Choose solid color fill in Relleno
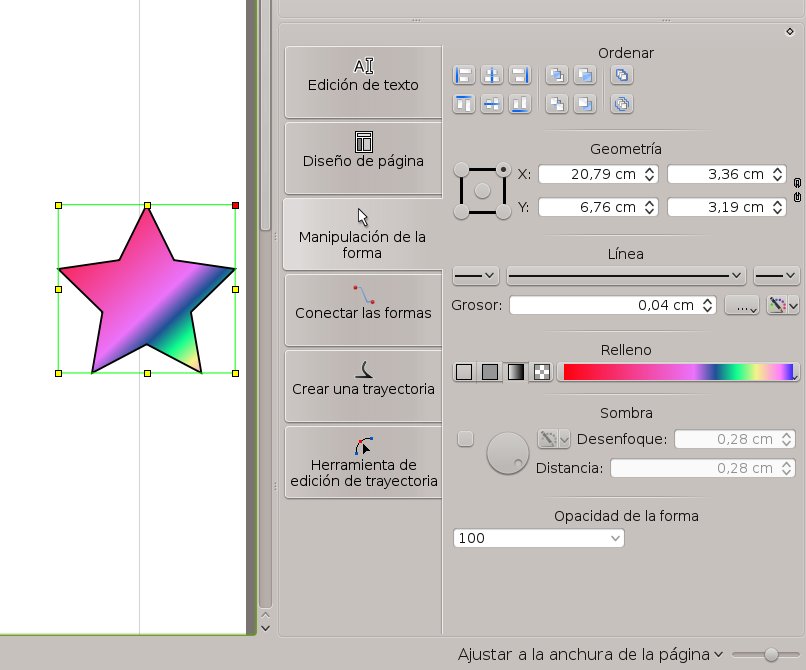Screen dimensions: 806x670 [x=490, y=372]
